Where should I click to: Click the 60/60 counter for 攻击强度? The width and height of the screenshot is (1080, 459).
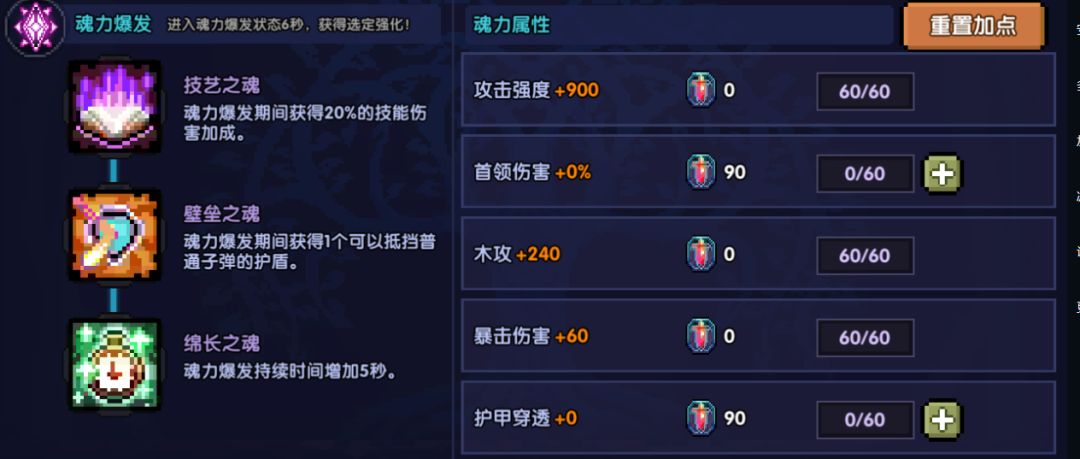pyautogui.click(x=864, y=91)
